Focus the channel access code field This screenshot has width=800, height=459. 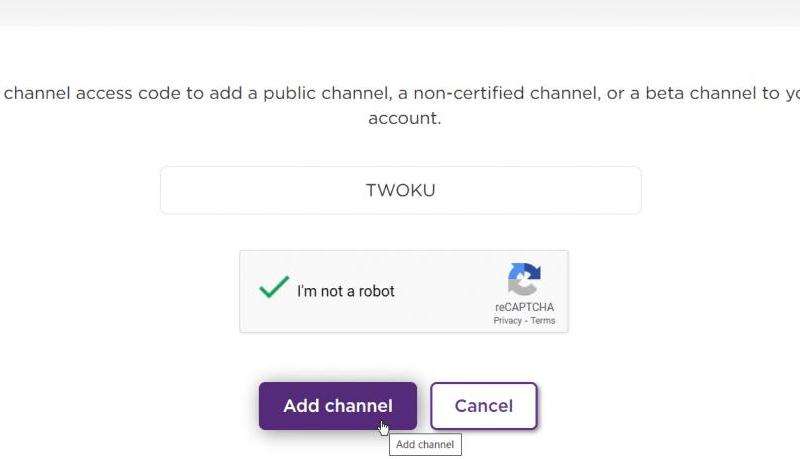[x=401, y=190]
